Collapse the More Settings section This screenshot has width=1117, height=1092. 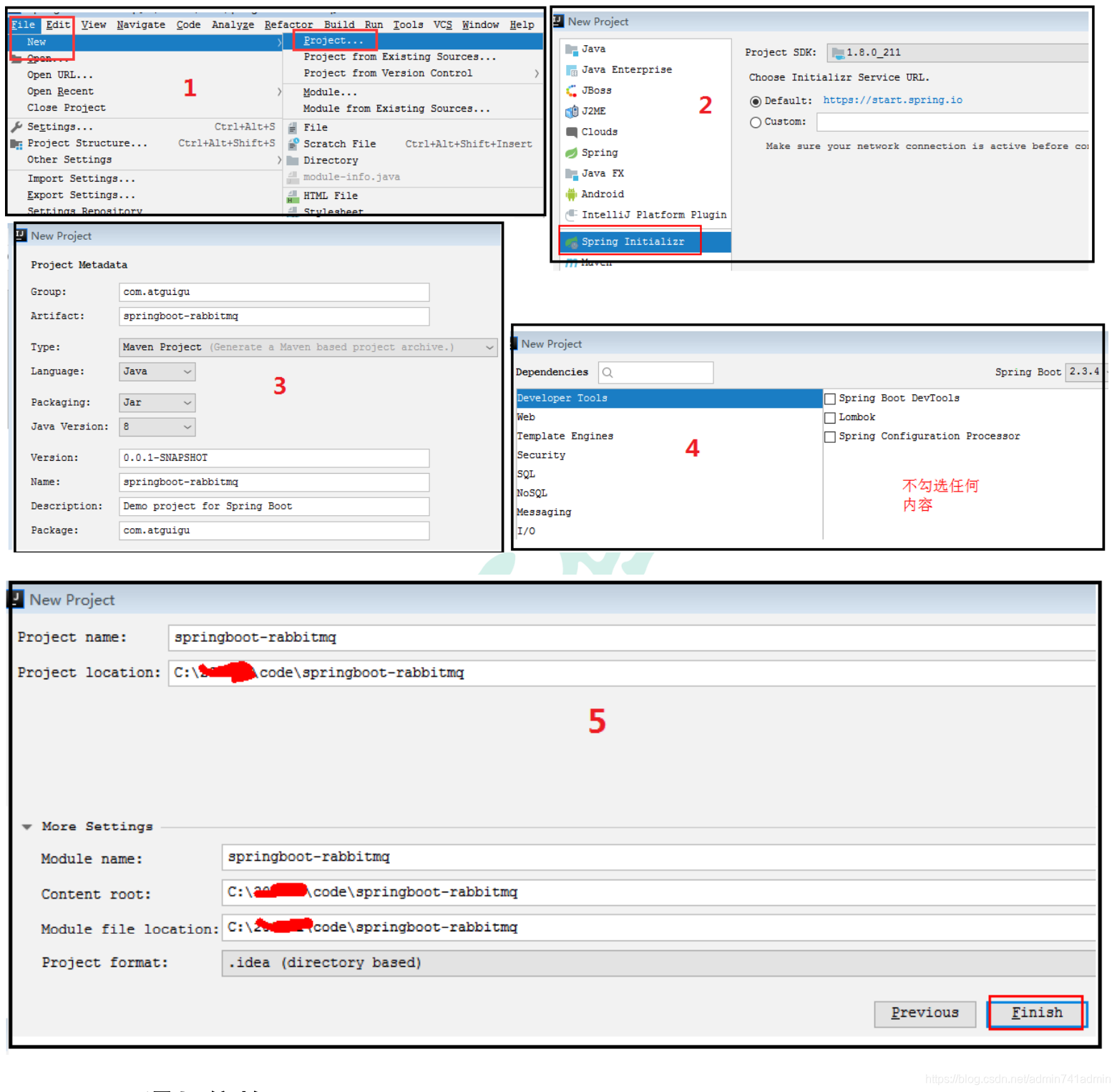[x=27, y=827]
